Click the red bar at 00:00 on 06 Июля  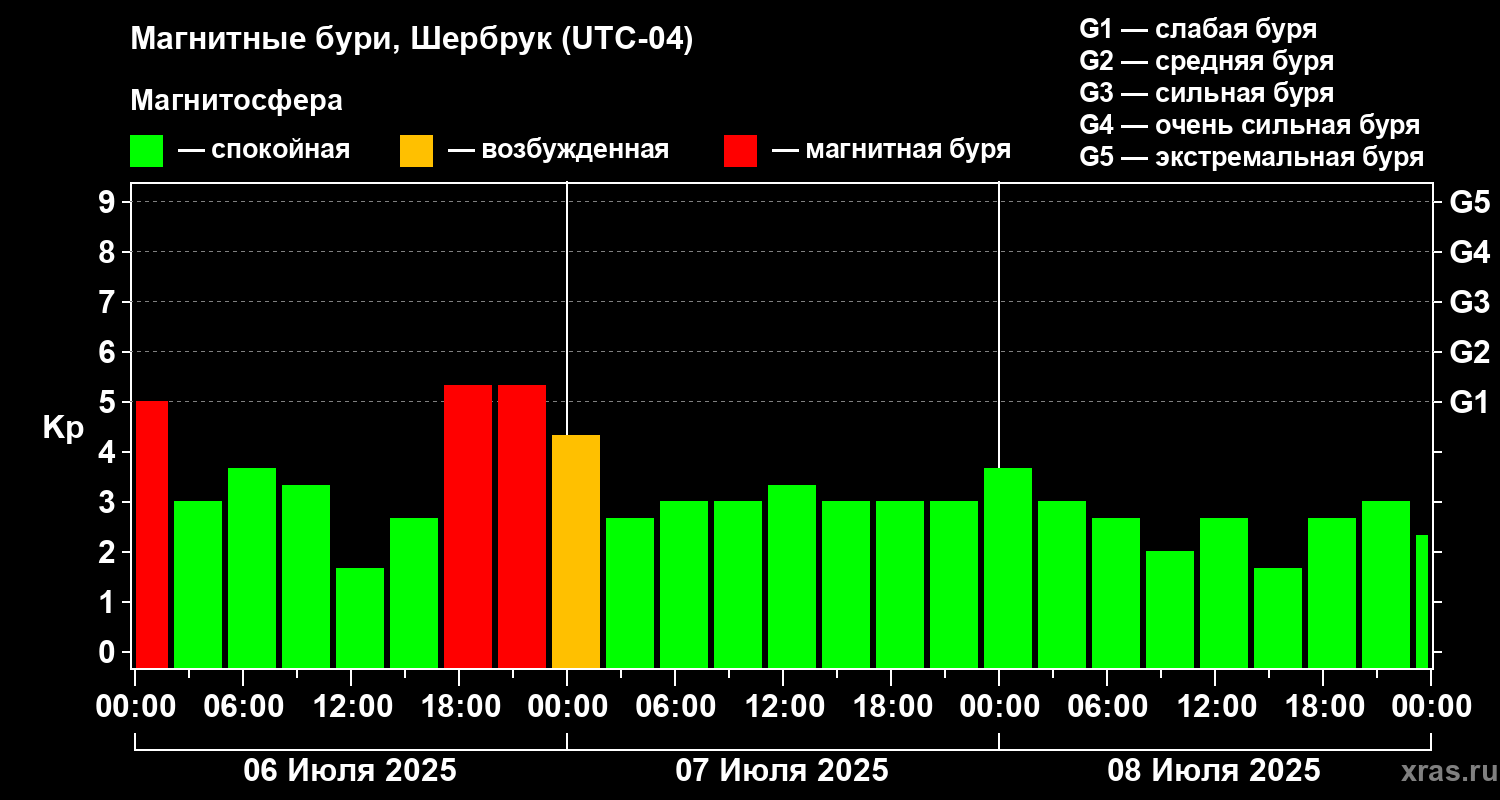pos(152,534)
